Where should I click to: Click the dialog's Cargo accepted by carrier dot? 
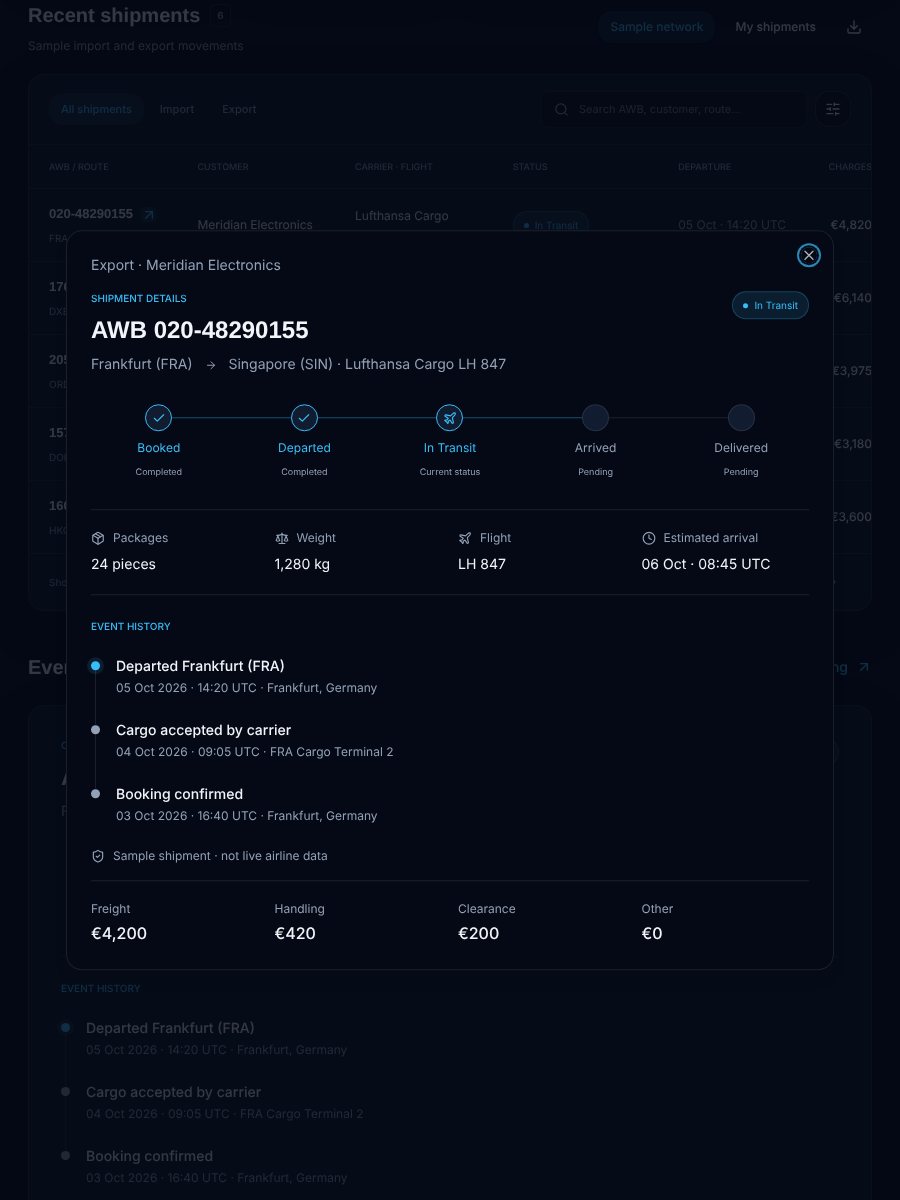pos(95,730)
